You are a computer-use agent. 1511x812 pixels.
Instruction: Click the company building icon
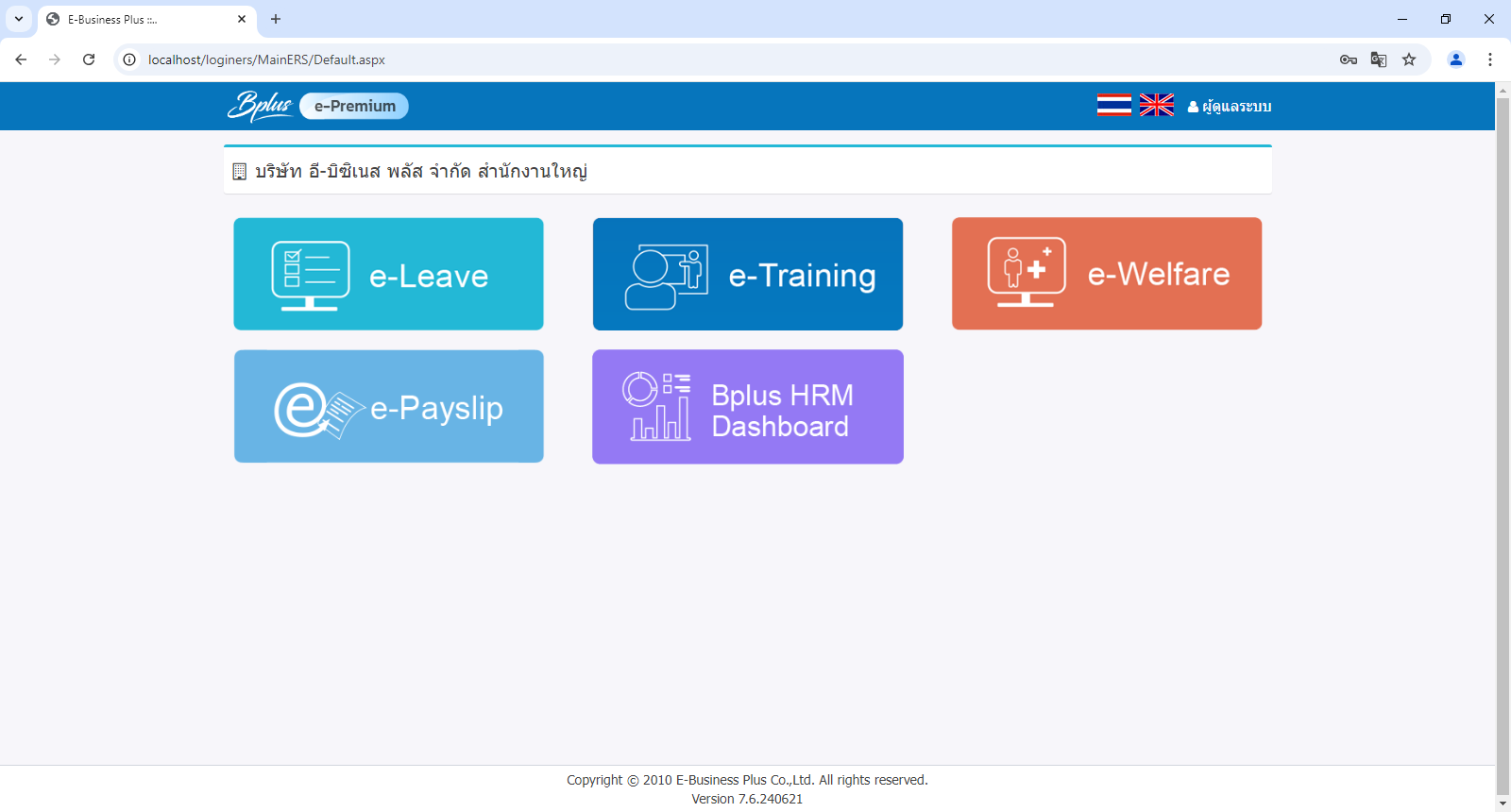click(240, 172)
